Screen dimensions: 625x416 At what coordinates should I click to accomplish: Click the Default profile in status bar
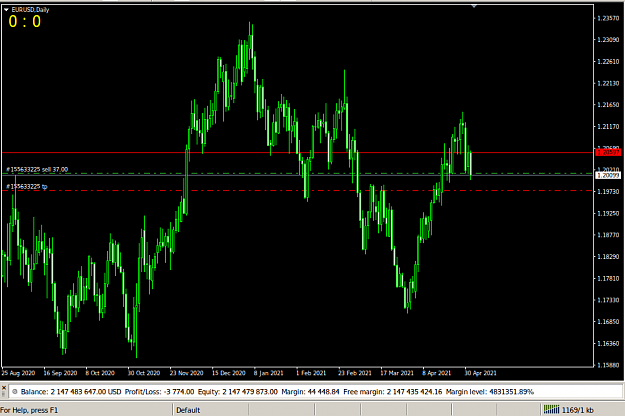188,410
